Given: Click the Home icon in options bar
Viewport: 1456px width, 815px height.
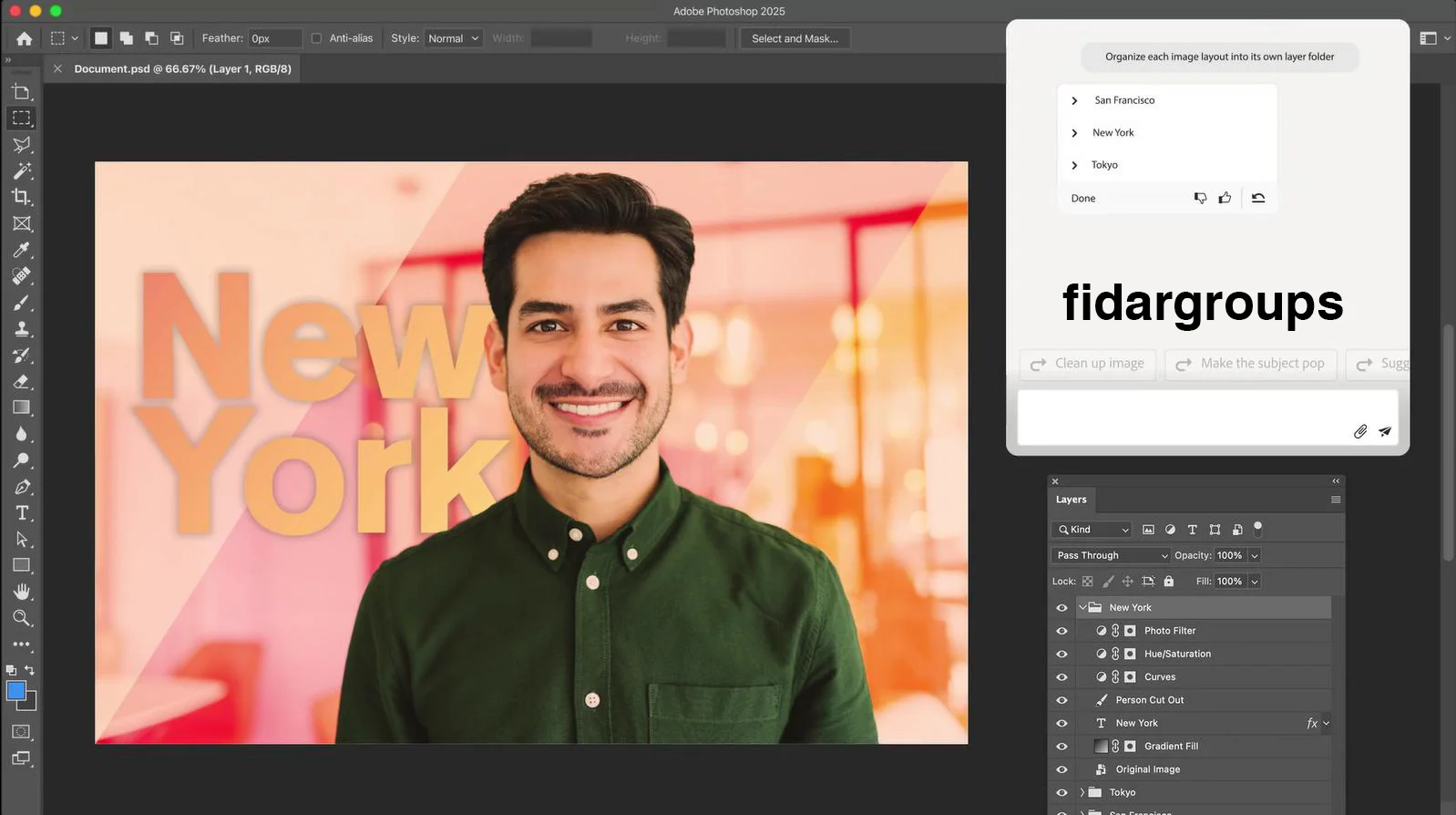Looking at the screenshot, I should click(x=25, y=38).
